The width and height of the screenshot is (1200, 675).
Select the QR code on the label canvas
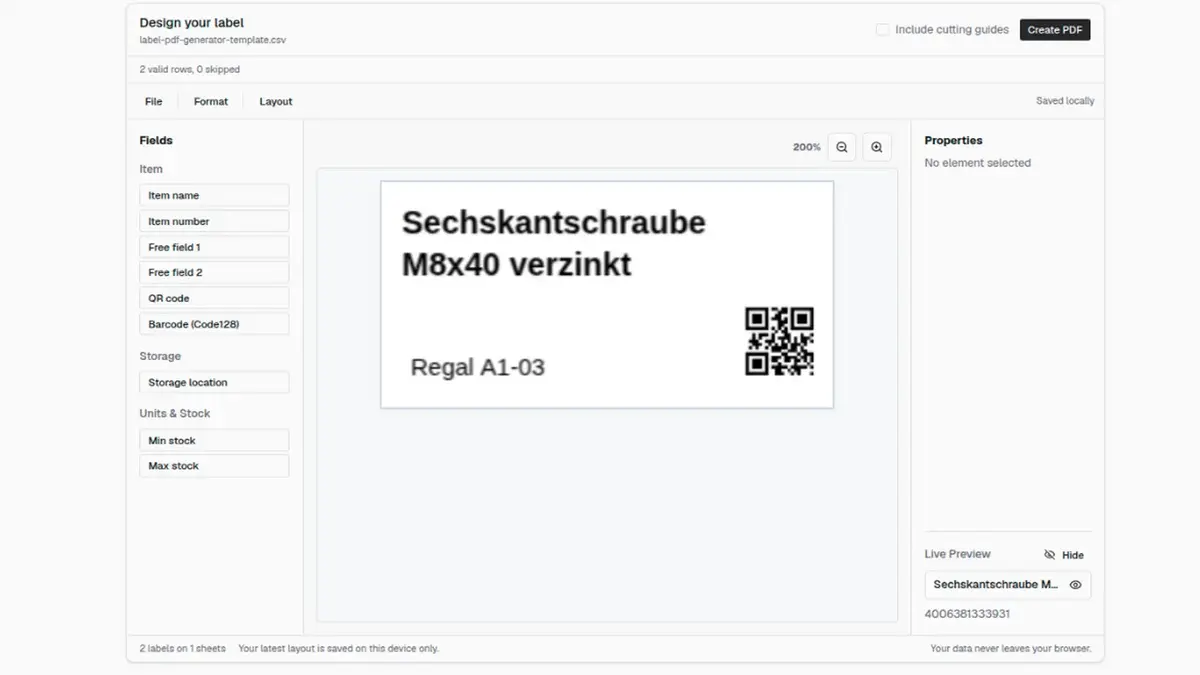click(780, 341)
